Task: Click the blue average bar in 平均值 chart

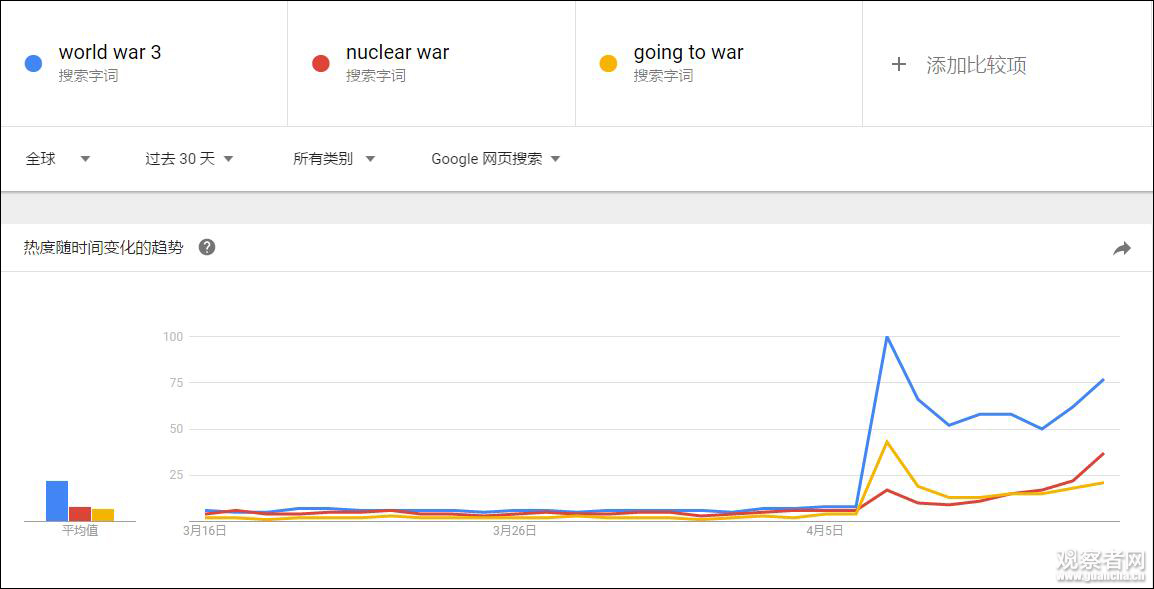Action: pos(57,501)
